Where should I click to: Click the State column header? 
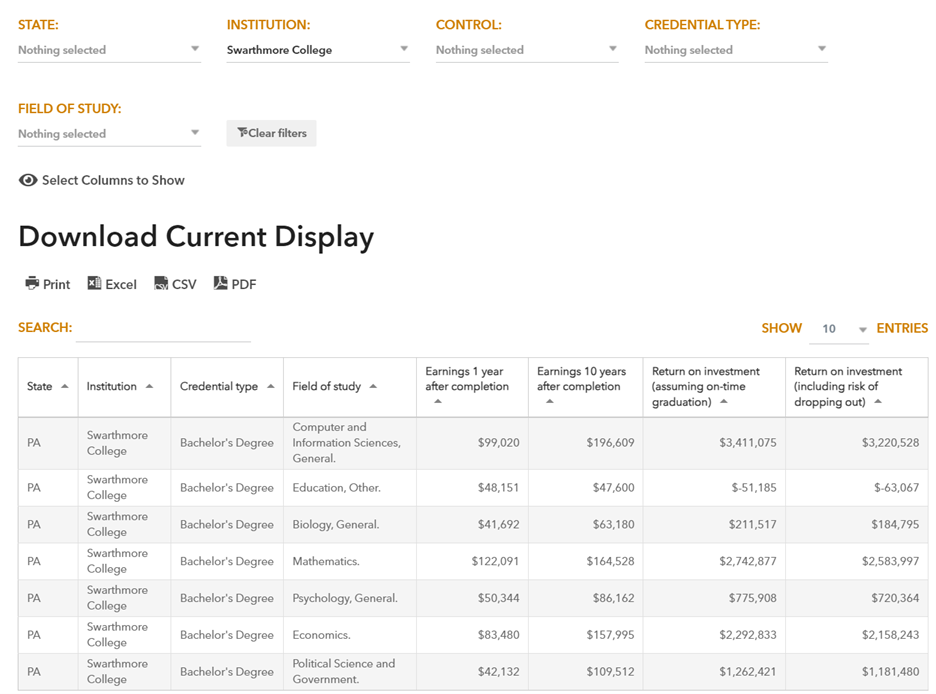pos(48,387)
